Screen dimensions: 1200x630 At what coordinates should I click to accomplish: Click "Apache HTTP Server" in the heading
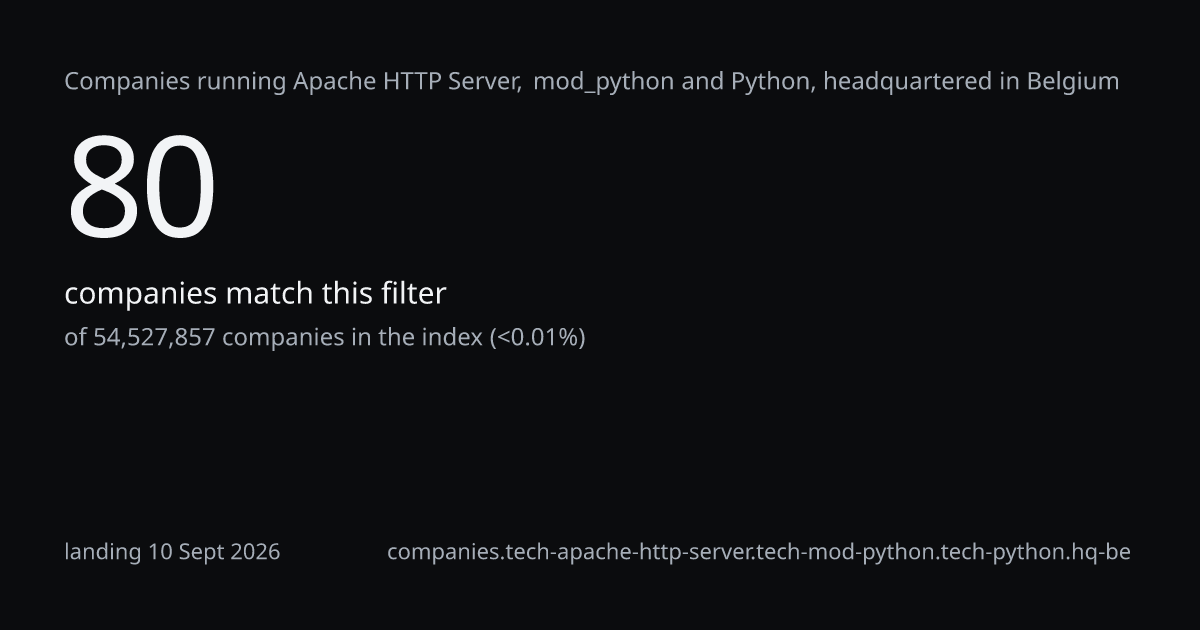tap(406, 81)
